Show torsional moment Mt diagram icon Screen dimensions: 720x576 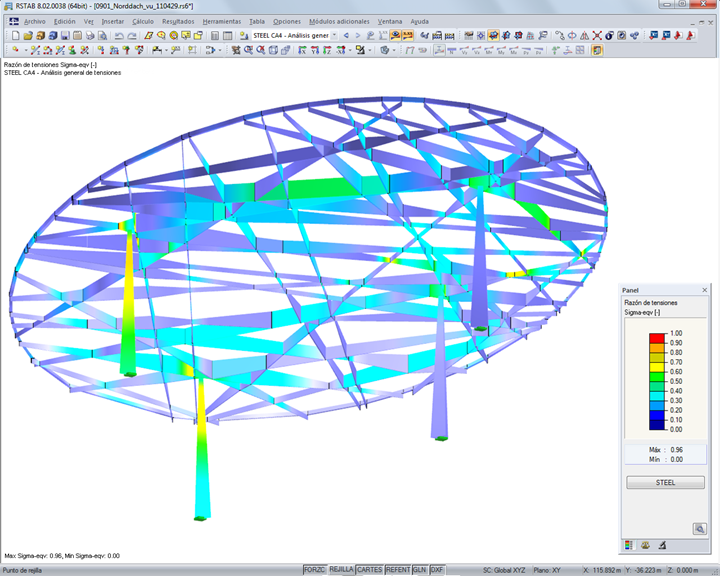[x=489, y=50]
